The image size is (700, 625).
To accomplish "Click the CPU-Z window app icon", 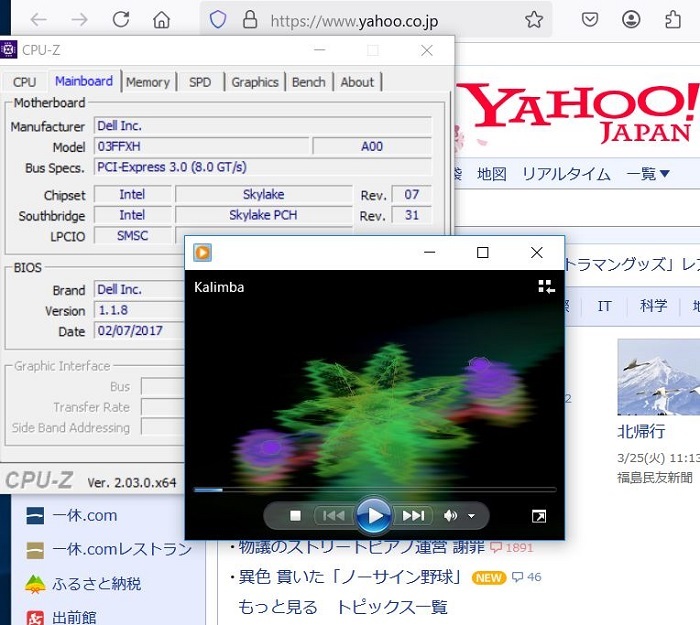I will coord(8,50).
